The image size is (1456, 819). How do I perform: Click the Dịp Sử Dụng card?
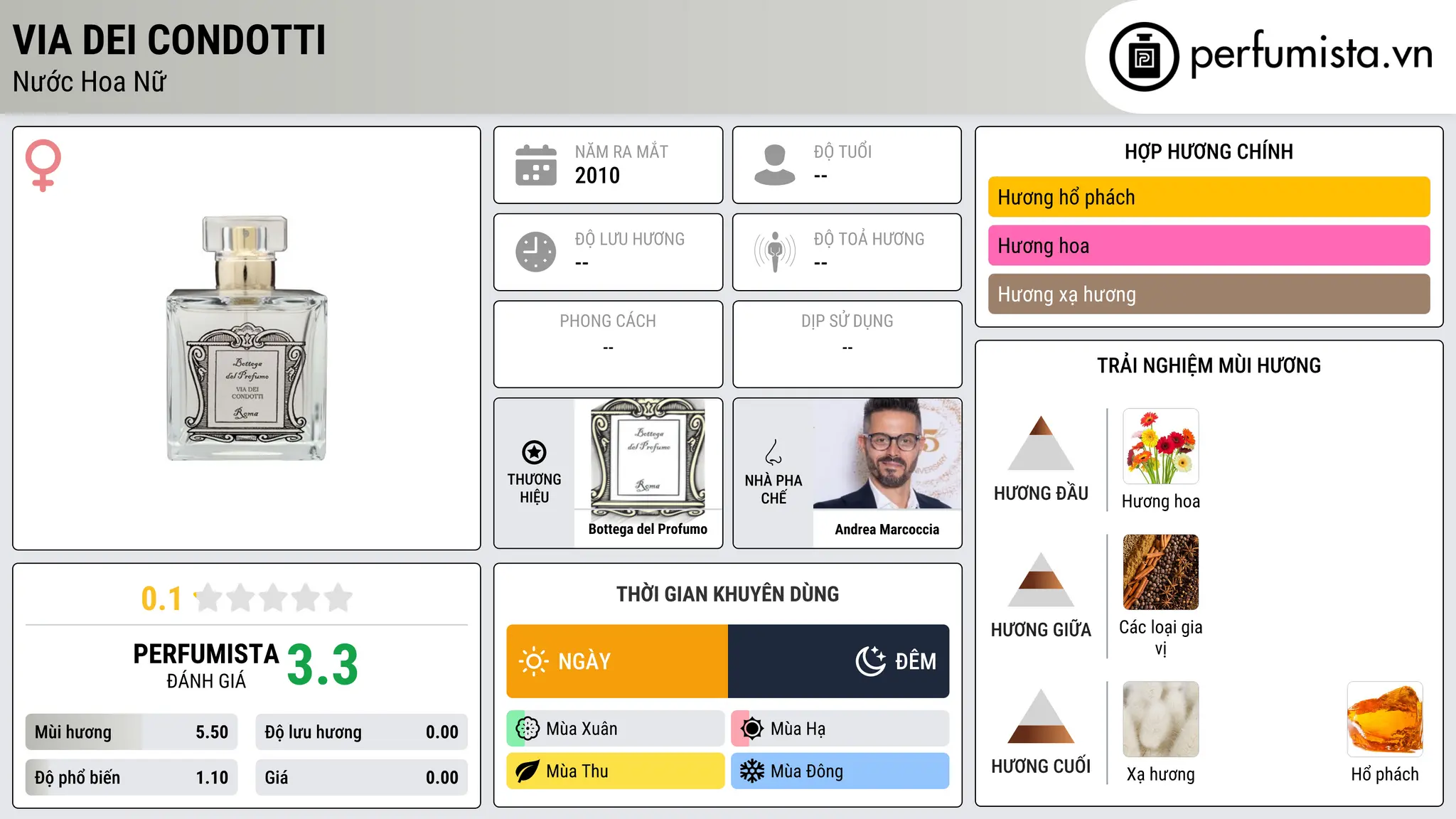[x=847, y=344]
